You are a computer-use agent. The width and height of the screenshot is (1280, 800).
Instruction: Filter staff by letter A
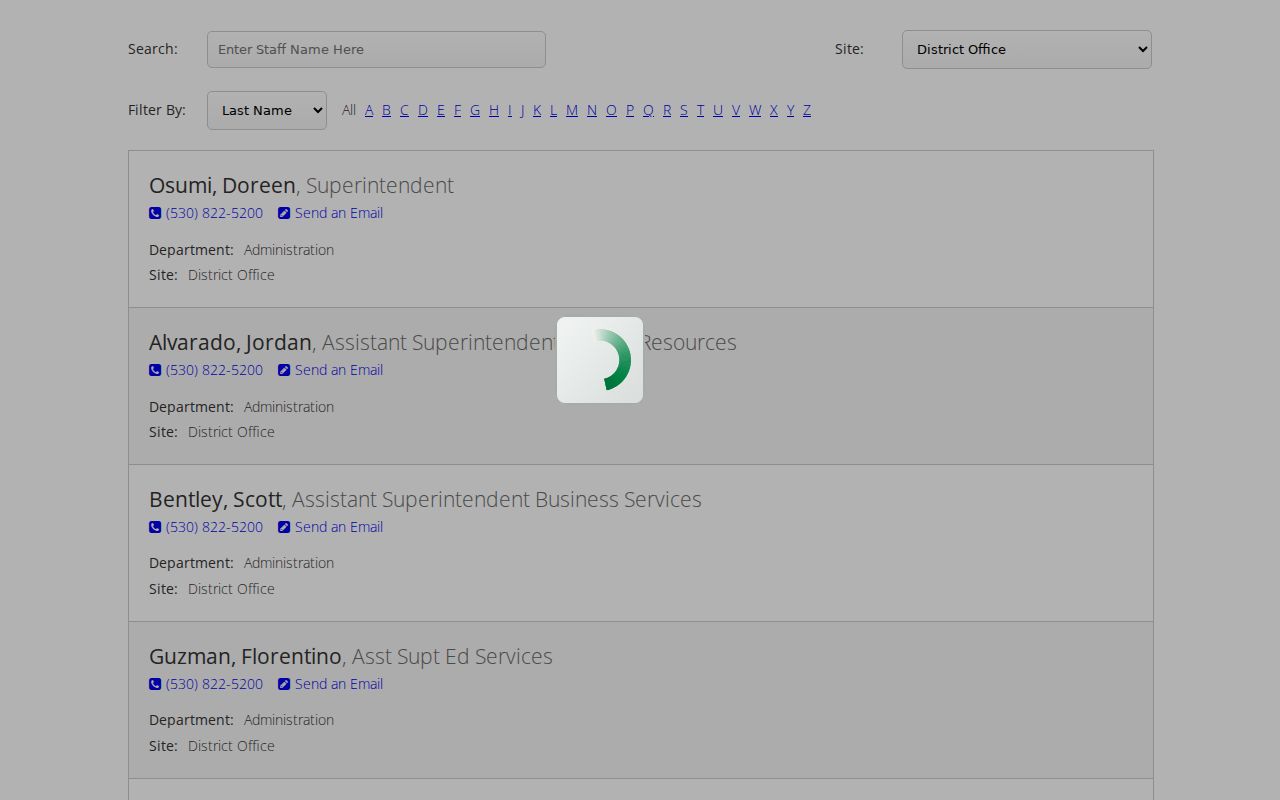coord(369,110)
